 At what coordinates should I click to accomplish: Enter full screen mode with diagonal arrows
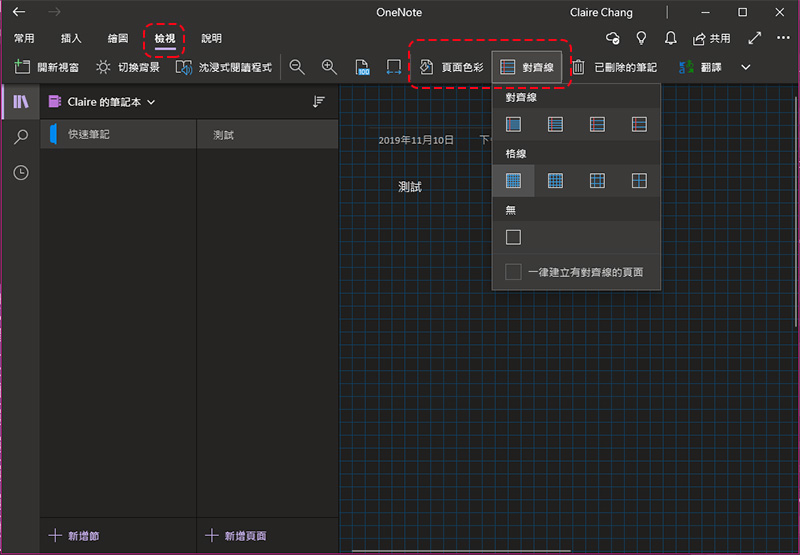coord(755,38)
